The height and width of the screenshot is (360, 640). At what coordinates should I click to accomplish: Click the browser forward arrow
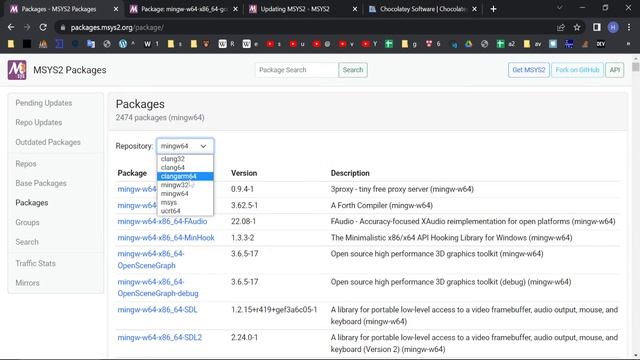[x=27, y=27]
